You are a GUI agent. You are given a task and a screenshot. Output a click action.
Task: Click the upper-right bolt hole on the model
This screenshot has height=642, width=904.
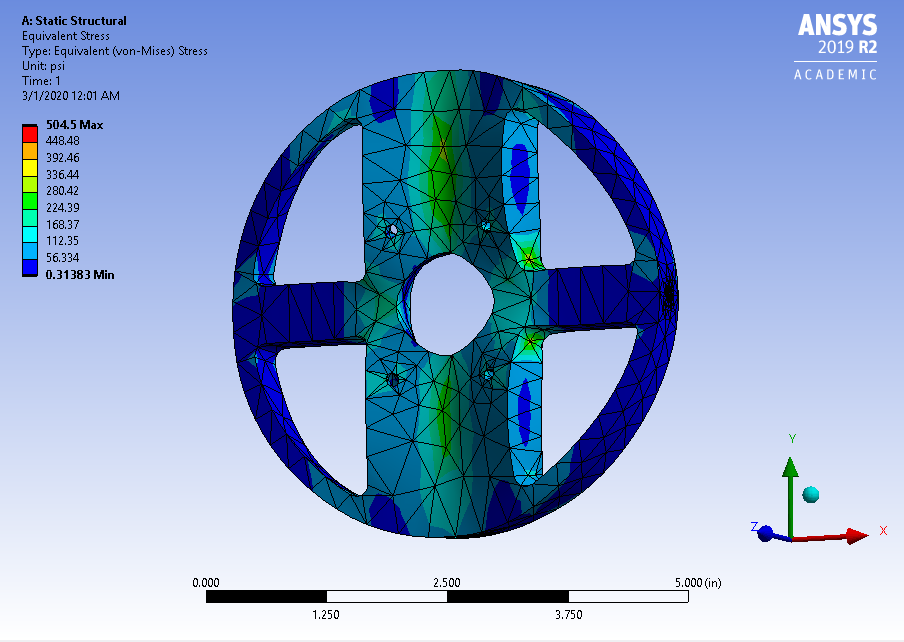point(486,226)
